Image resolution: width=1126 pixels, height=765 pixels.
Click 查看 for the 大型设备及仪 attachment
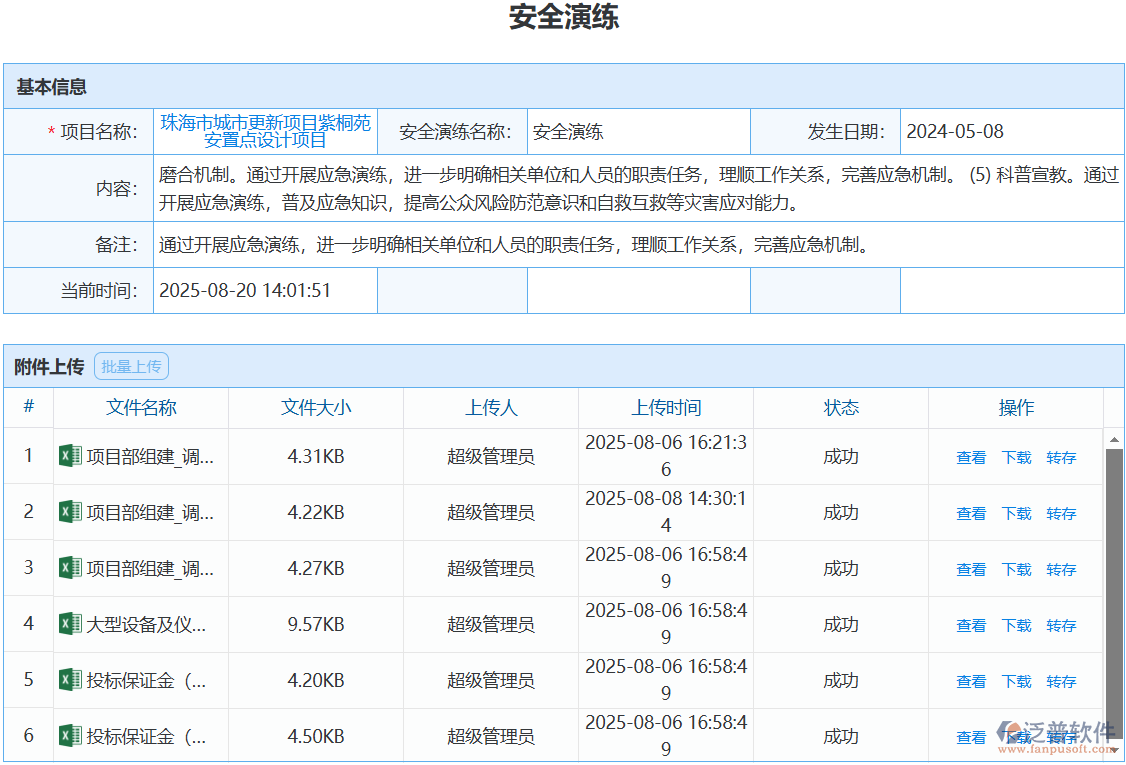(970, 624)
